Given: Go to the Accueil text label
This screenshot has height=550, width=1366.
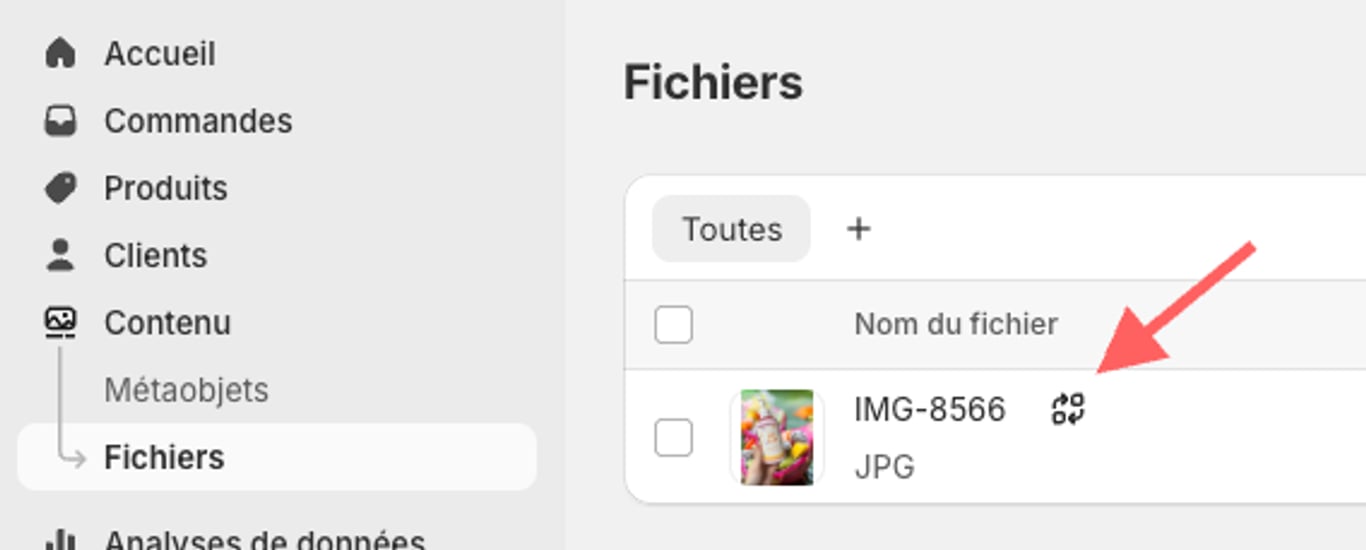Looking at the screenshot, I should pos(160,53).
